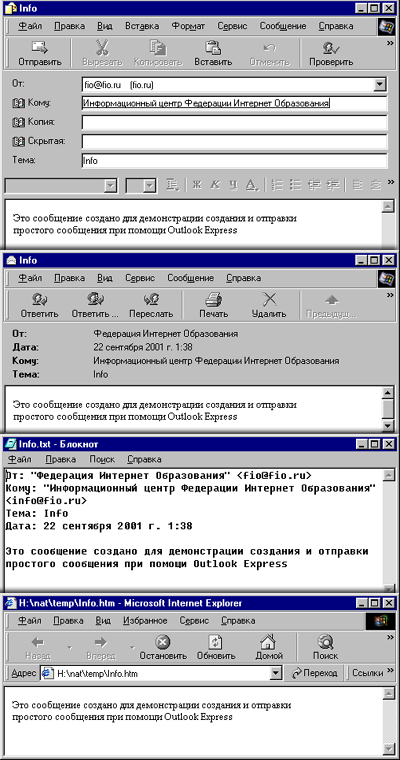Click the Переход (Go) button
The width and height of the screenshot is (400, 760).
315,673
